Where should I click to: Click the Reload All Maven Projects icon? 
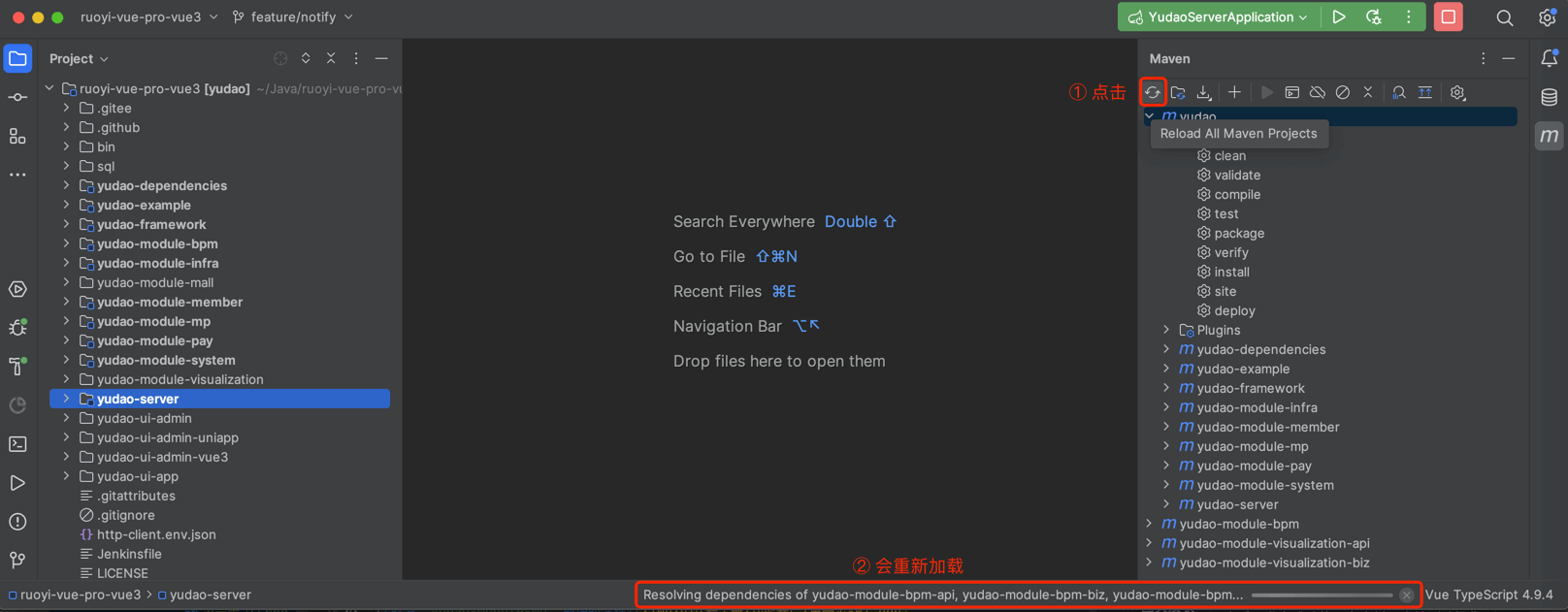[x=1152, y=93]
